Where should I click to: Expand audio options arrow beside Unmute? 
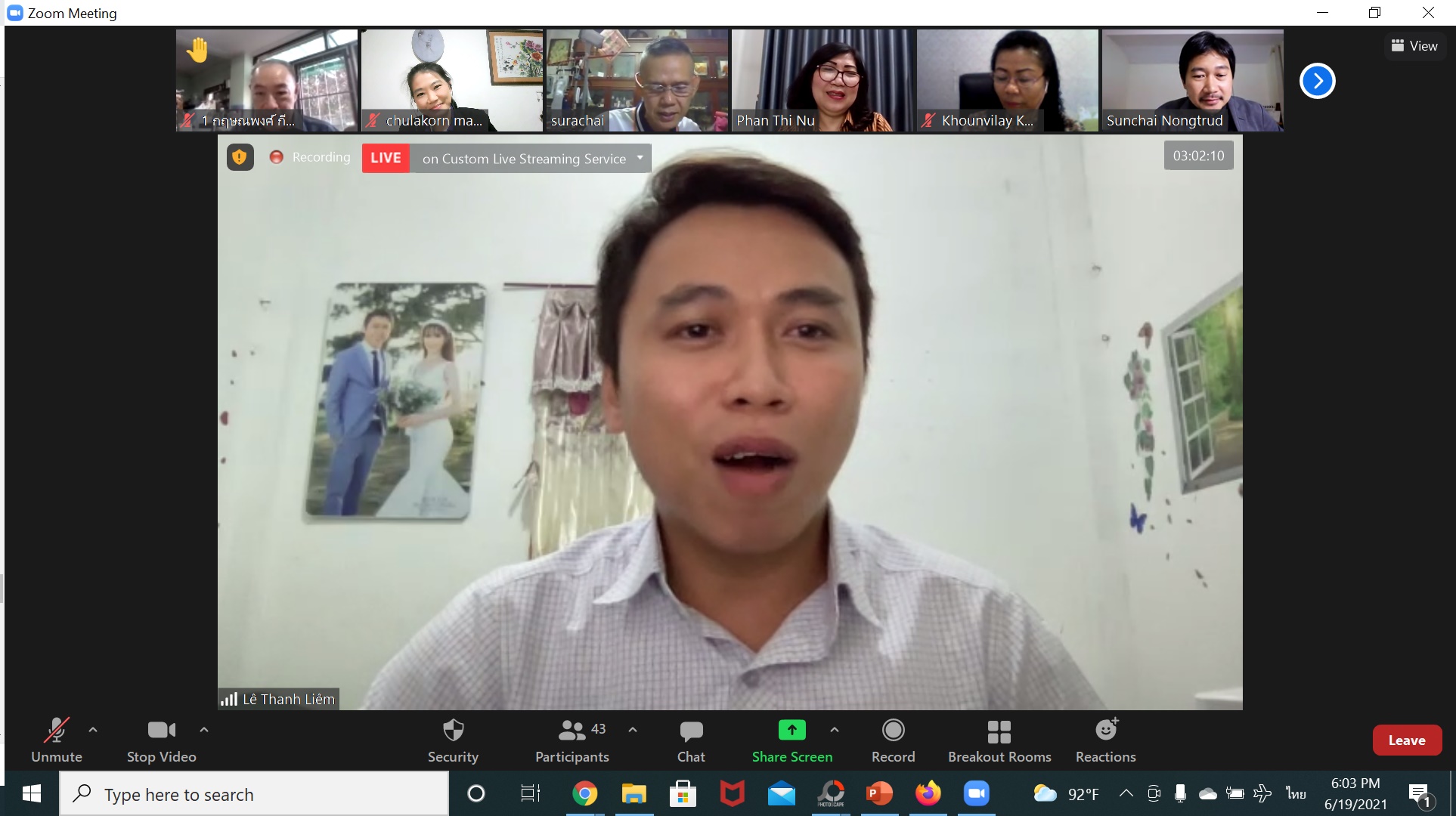93,730
